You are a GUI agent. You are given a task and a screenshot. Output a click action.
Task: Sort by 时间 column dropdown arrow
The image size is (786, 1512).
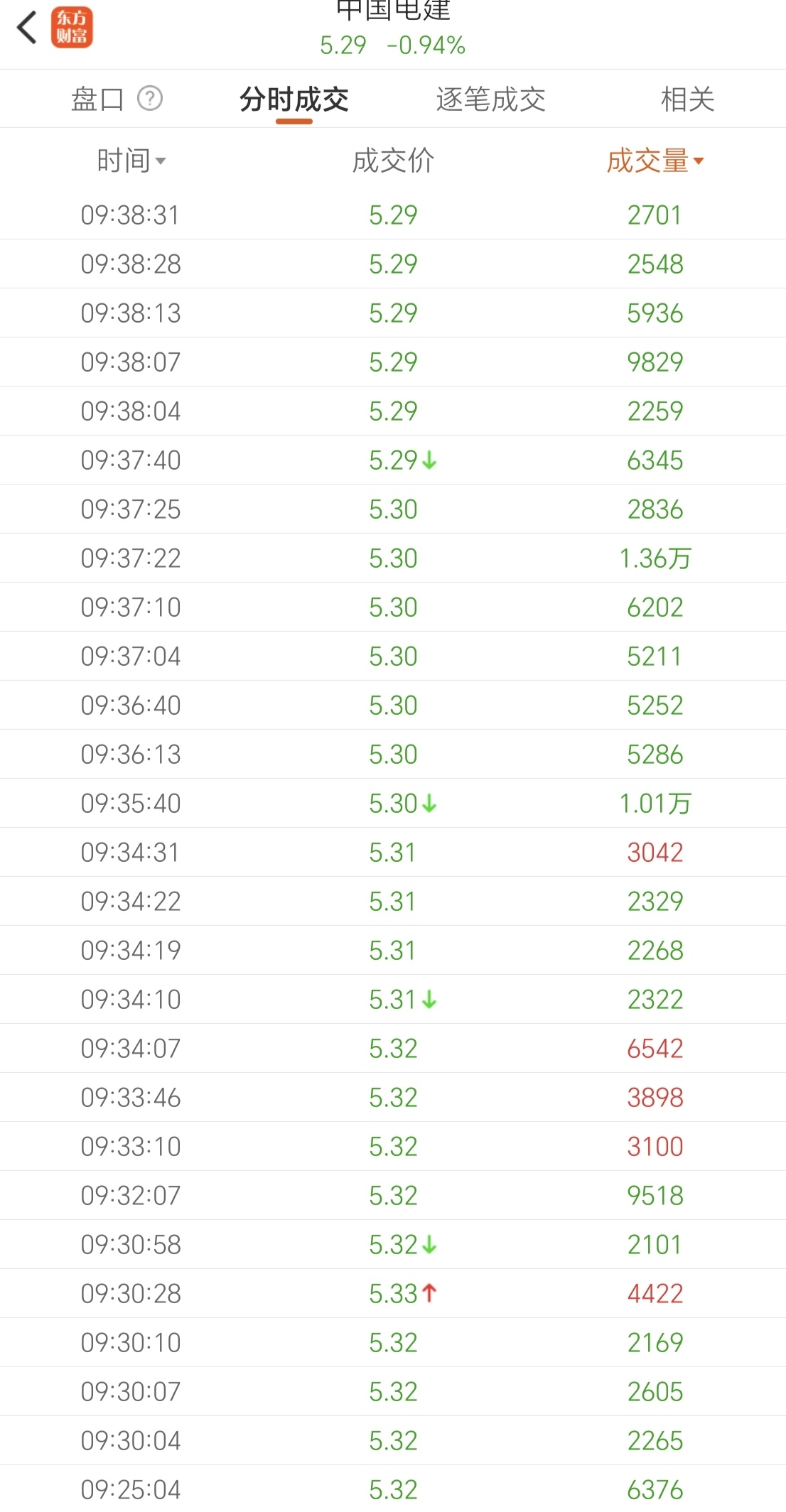coord(161,161)
